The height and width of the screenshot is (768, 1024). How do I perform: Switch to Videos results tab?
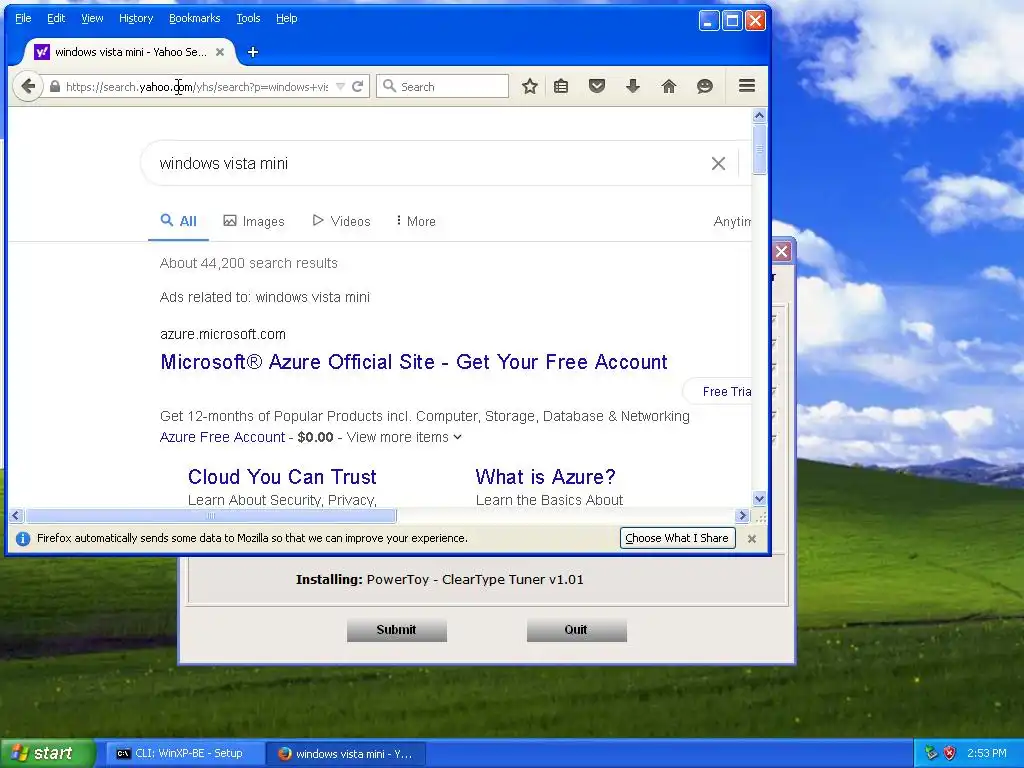pyautogui.click(x=342, y=221)
